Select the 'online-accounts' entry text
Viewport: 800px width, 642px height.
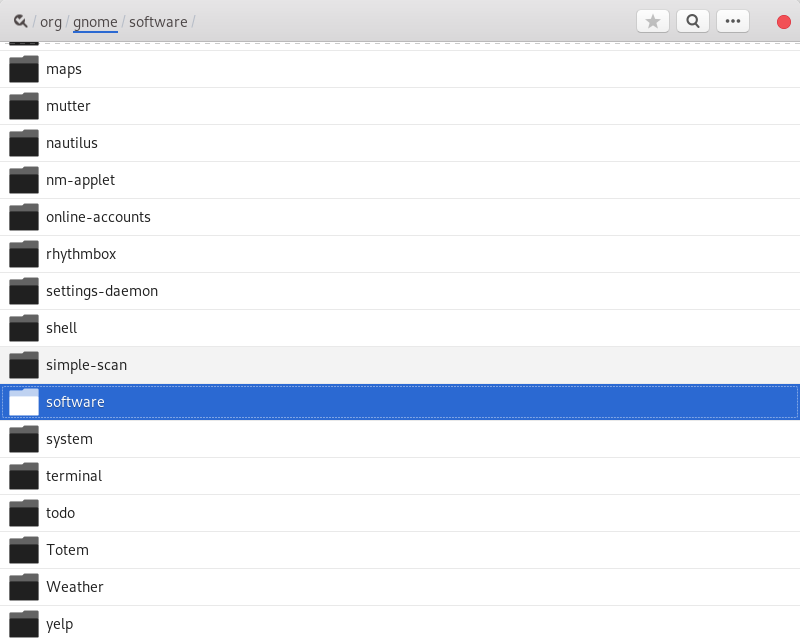tap(98, 217)
